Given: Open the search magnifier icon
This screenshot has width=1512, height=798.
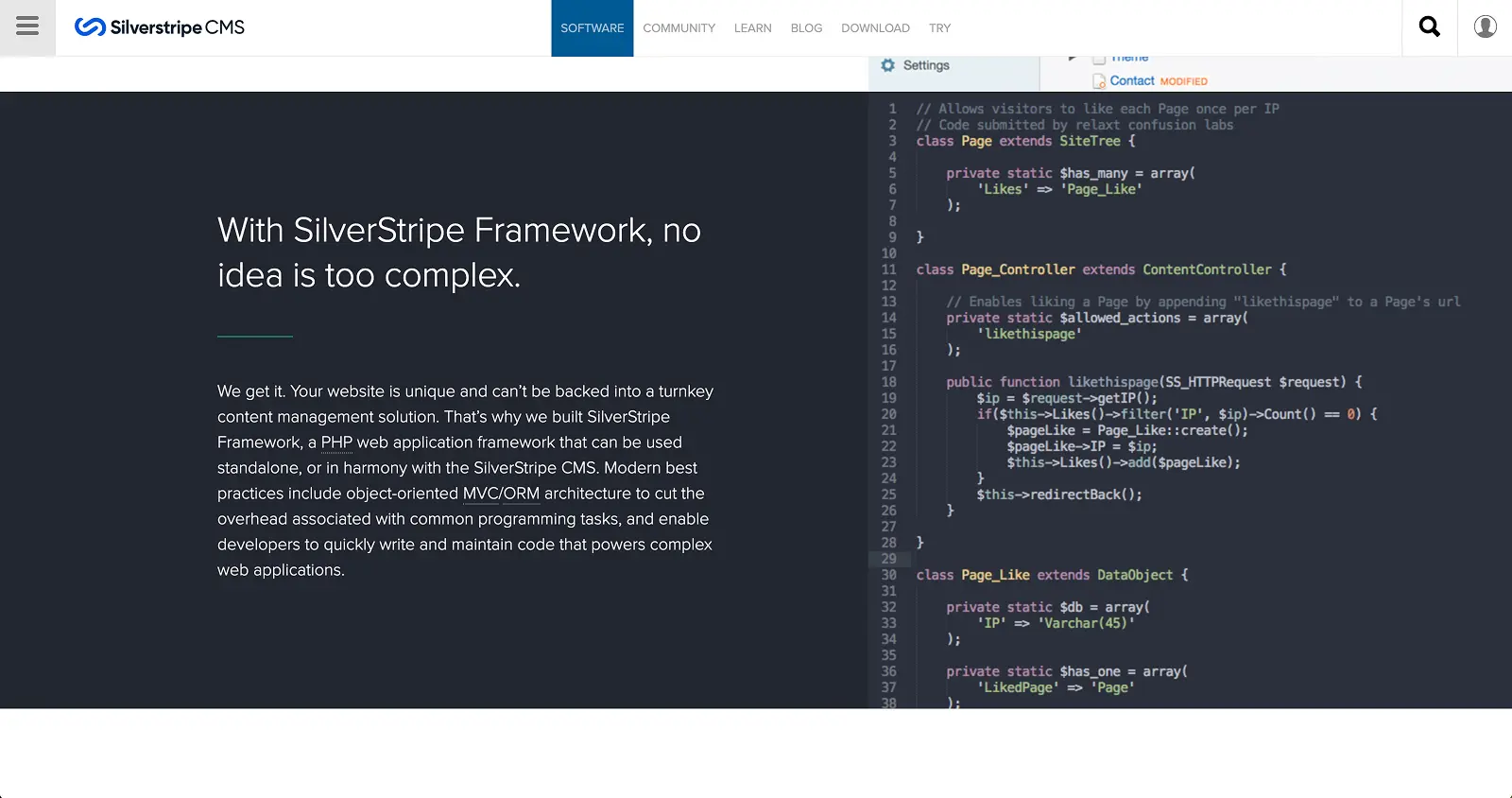Looking at the screenshot, I should 1429,27.
